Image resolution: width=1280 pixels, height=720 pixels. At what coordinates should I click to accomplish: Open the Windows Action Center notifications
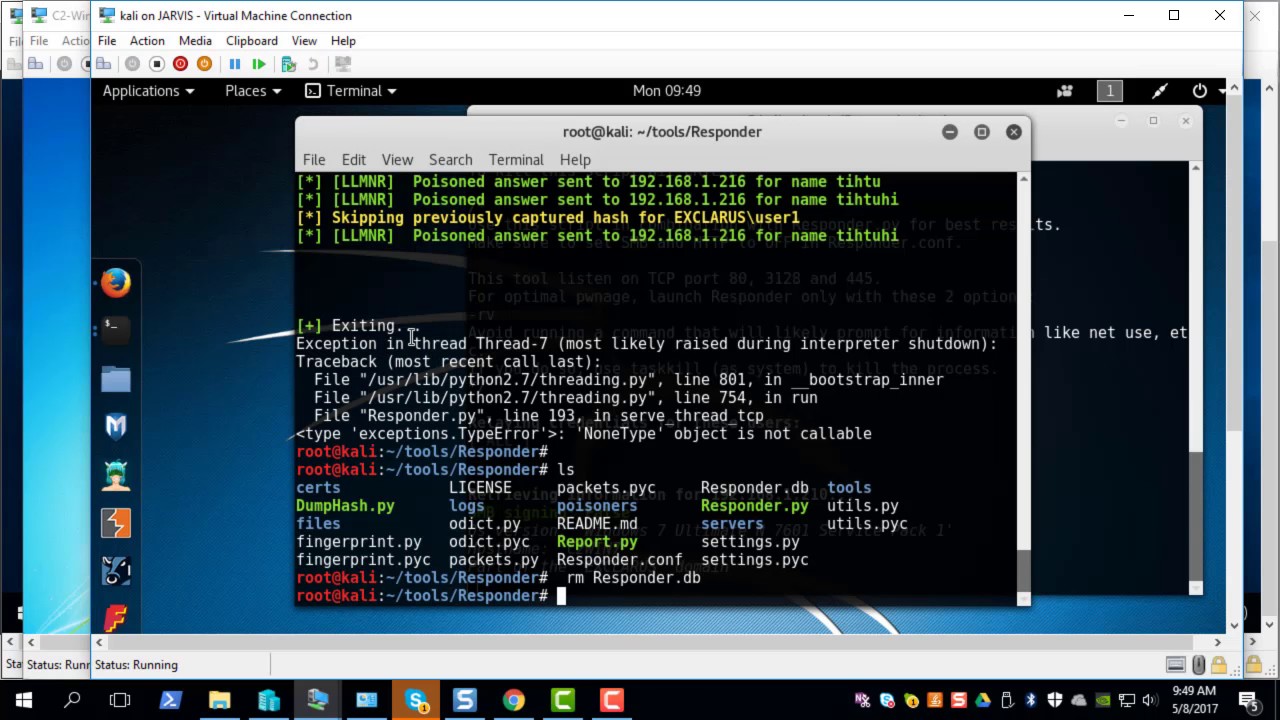pyautogui.click(x=1248, y=700)
